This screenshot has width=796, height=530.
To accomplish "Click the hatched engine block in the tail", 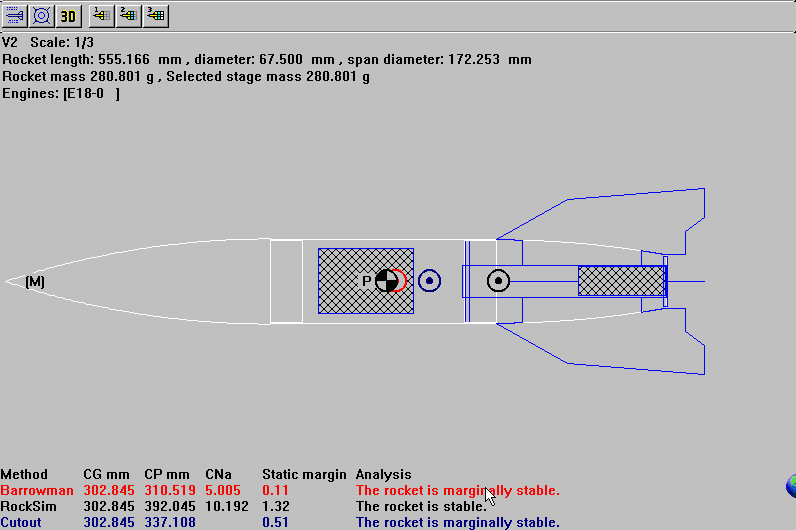I will pyautogui.click(x=621, y=281).
